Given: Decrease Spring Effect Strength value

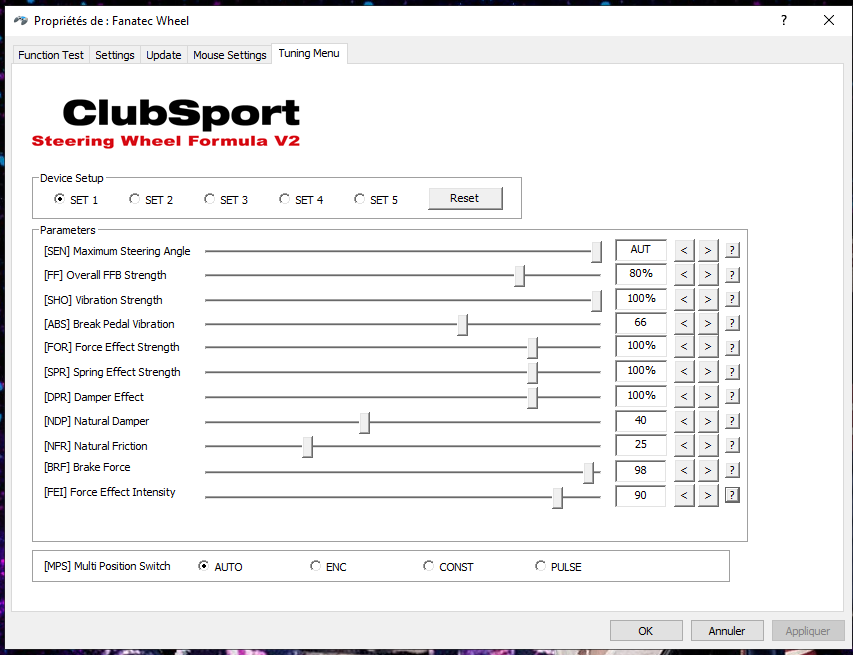Looking at the screenshot, I should click(x=684, y=372).
